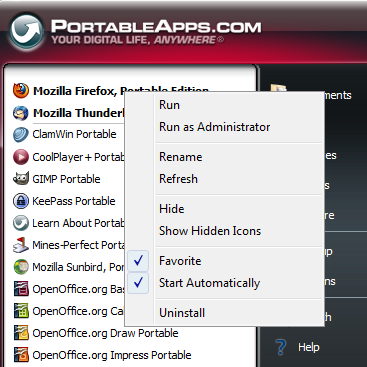
Task: Toggle Start Automatically off
Action: tap(209, 283)
